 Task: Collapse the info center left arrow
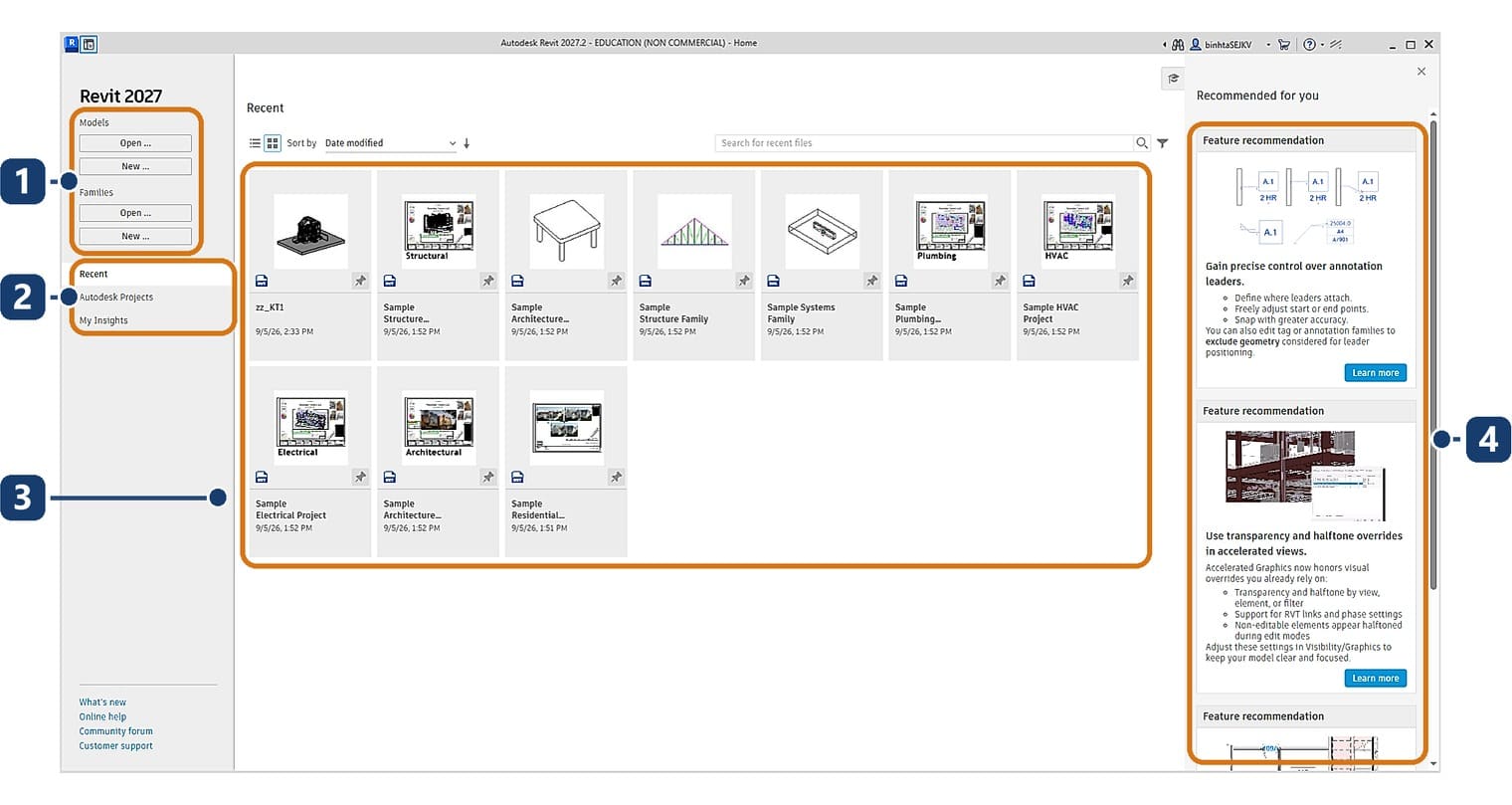click(x=1164, y=45)
